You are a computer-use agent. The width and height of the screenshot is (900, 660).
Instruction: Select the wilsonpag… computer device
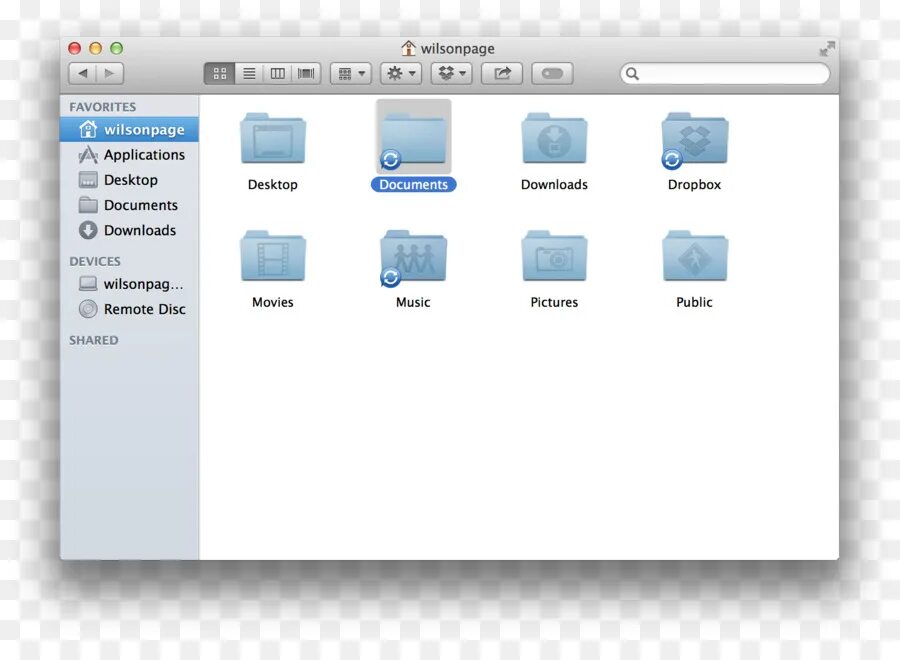point(130,284)
